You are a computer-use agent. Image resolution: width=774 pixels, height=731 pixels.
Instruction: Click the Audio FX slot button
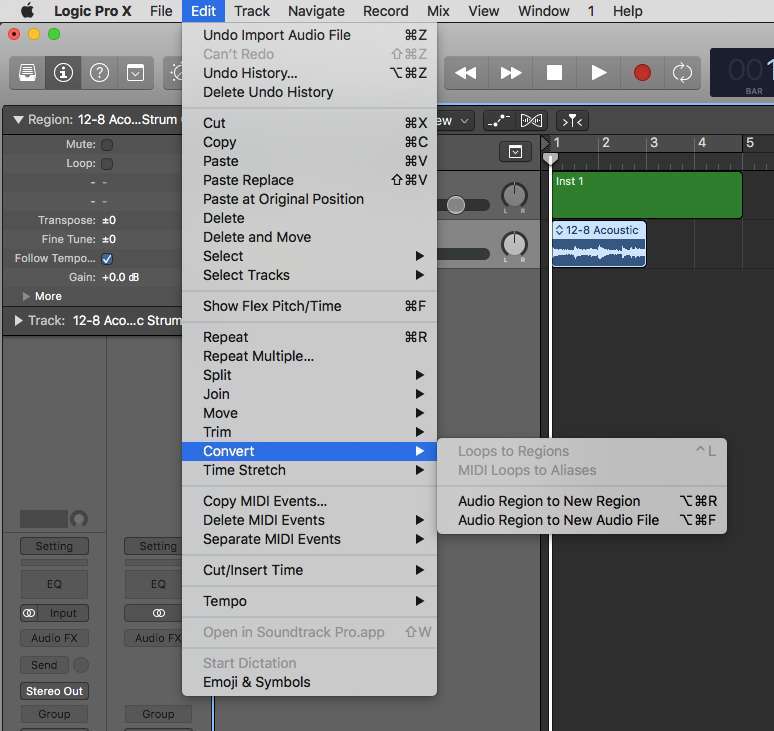(x=54, y=638)
